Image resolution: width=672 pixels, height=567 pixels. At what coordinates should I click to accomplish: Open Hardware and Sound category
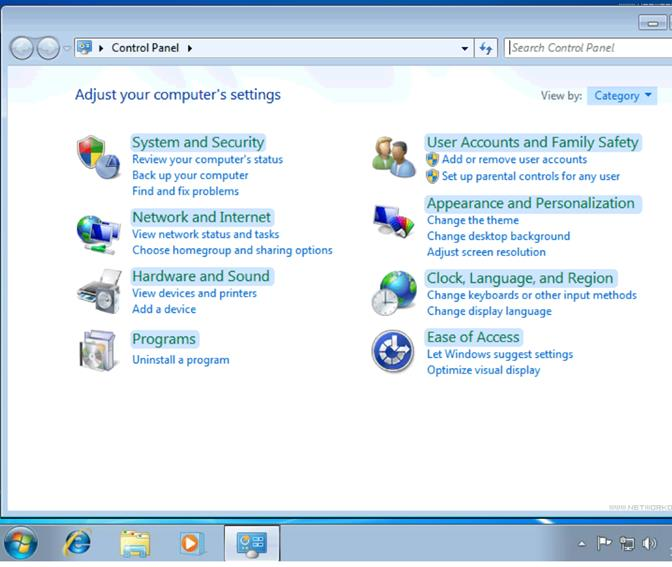[201, 276]
